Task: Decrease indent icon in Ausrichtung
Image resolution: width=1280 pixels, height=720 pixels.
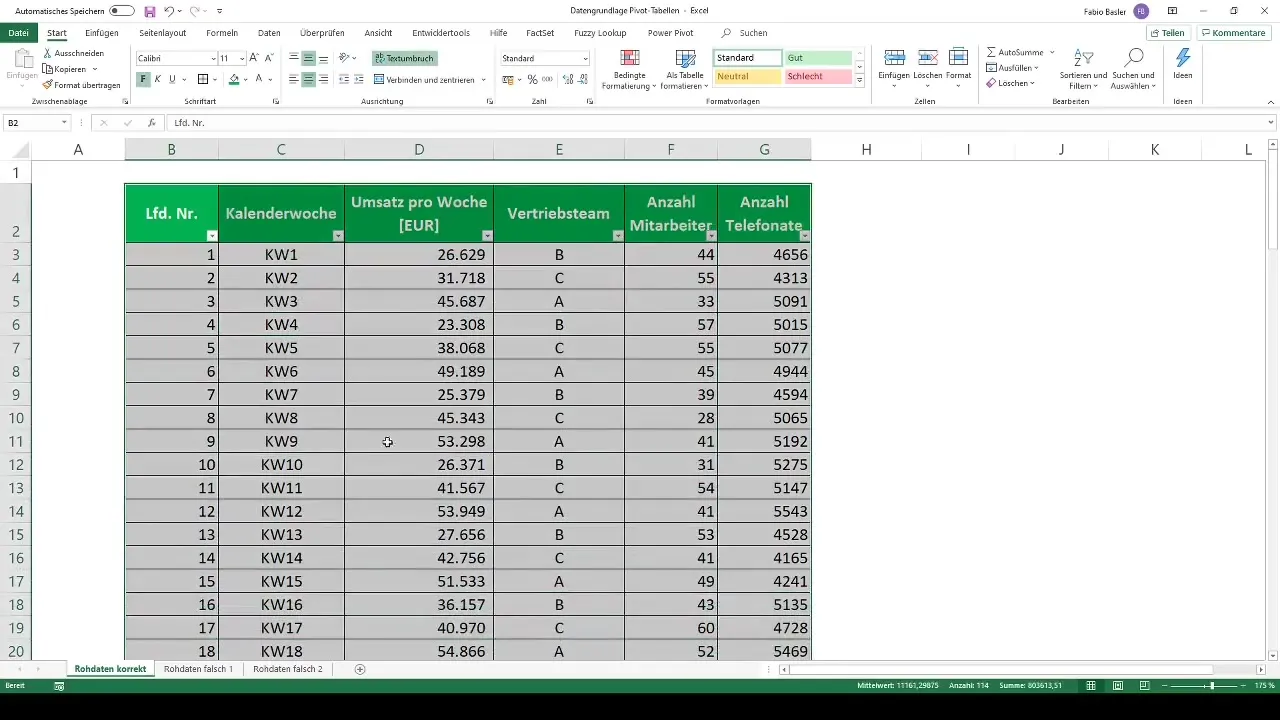Action: 344,79
